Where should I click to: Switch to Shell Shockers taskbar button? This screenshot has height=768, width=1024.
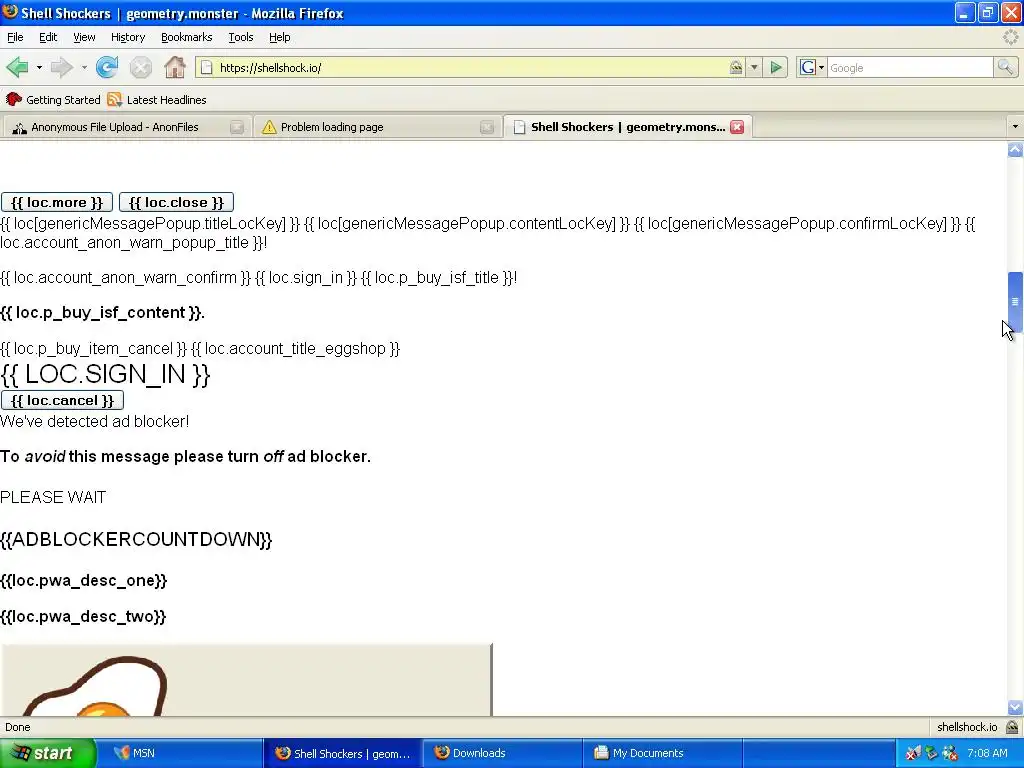tap(343, 753)
